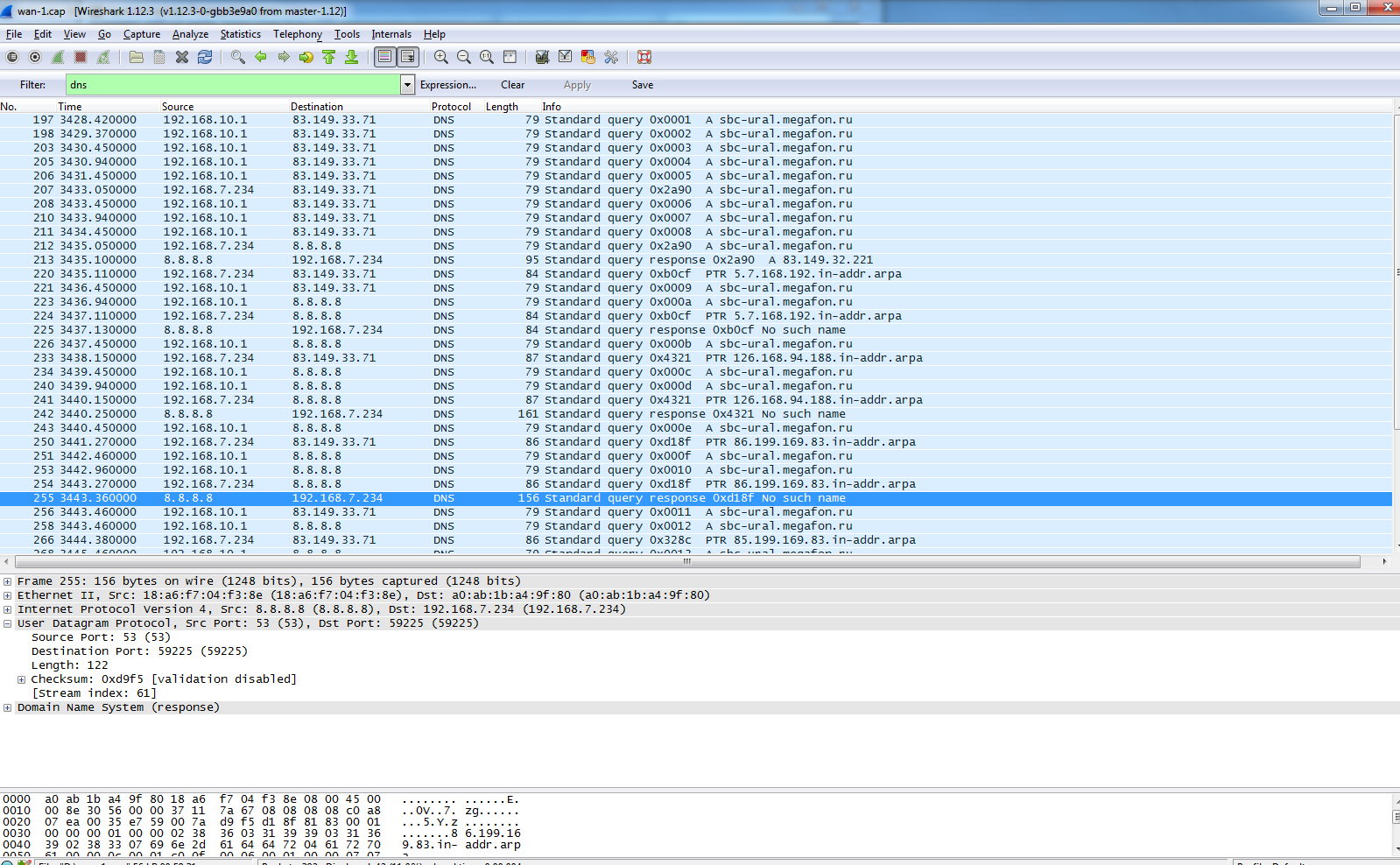Open the Analyze menu
The width and height of the screenshot is (1400, 865).
190,34
